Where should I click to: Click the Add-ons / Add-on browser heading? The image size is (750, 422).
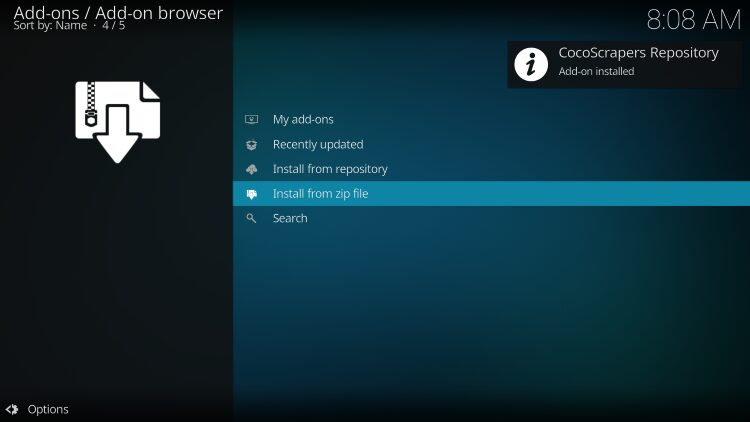pyautogui.click(x=118, y=12)
